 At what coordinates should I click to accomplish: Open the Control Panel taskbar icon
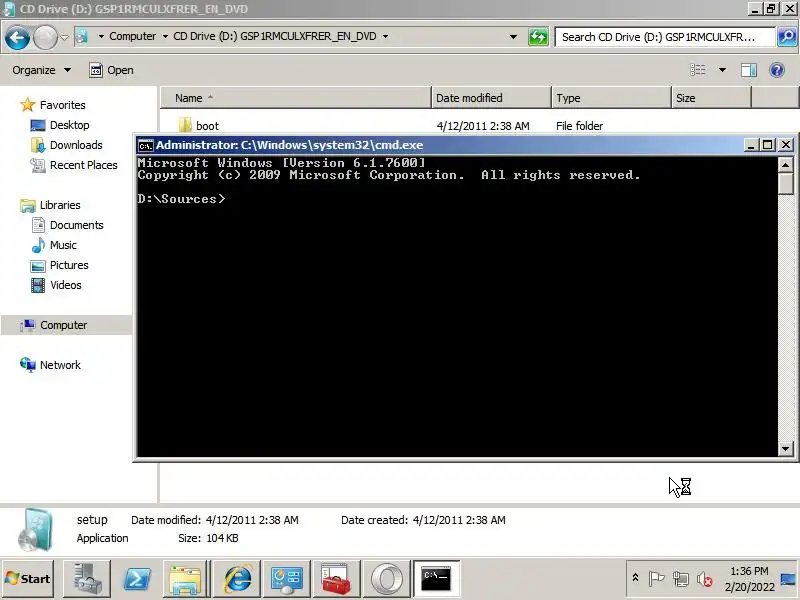pos(286,579)
